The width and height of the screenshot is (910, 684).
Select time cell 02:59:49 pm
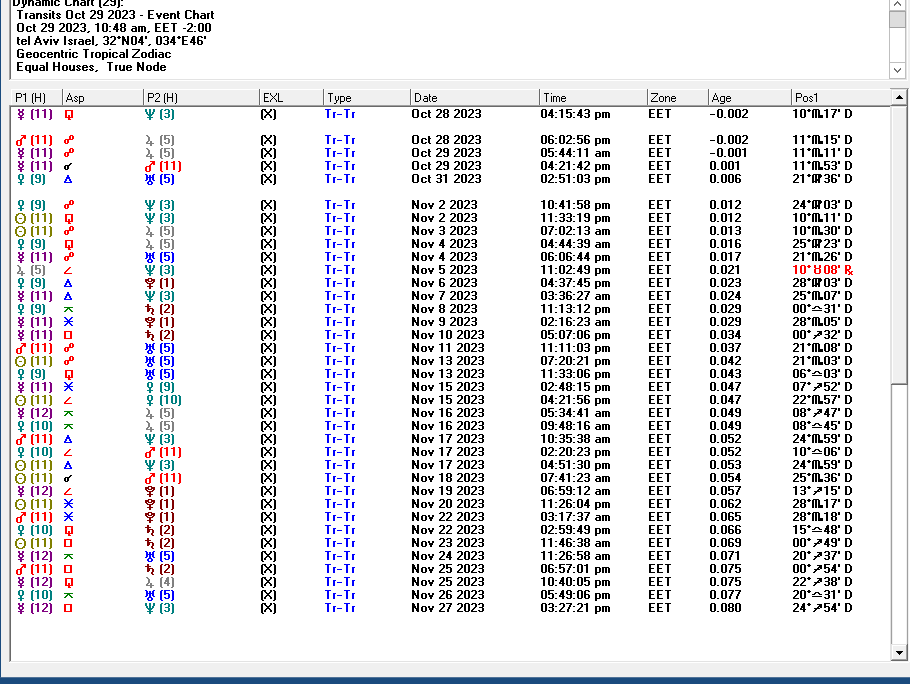(575, 530)
